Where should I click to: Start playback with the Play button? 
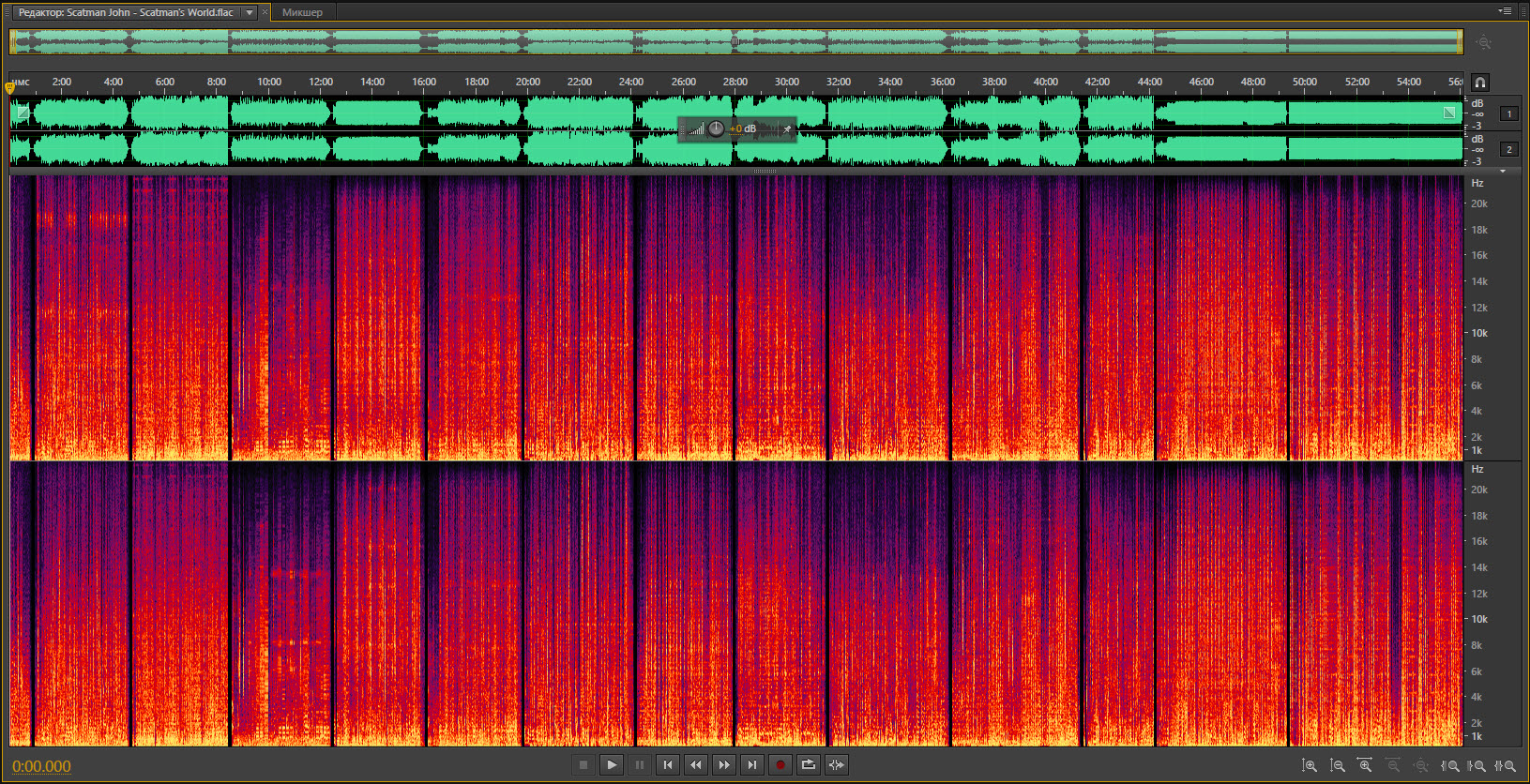[612, 765]
